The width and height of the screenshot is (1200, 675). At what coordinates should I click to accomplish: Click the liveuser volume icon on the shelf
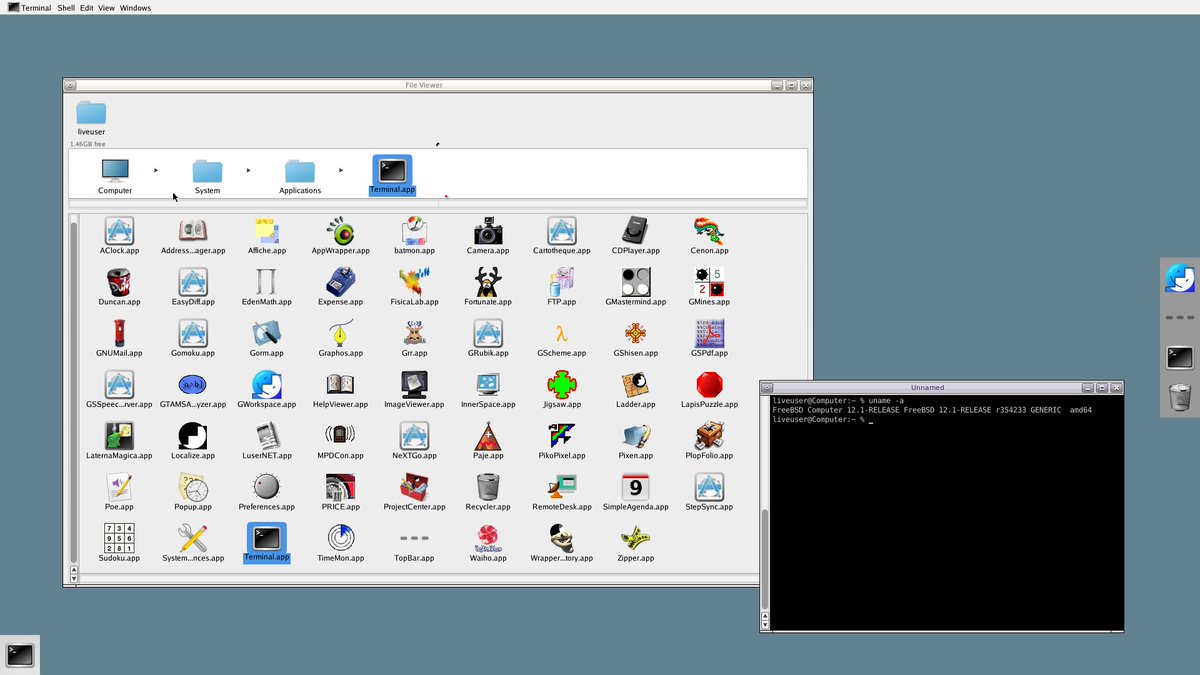pyautogui.click(x=90, y=113)
